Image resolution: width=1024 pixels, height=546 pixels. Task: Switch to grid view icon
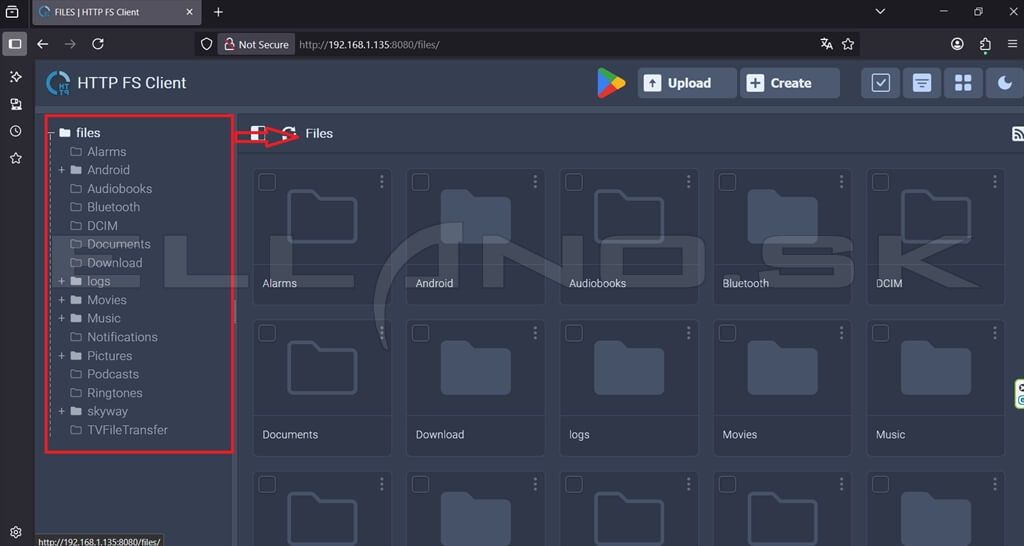(x=963, y=83)
